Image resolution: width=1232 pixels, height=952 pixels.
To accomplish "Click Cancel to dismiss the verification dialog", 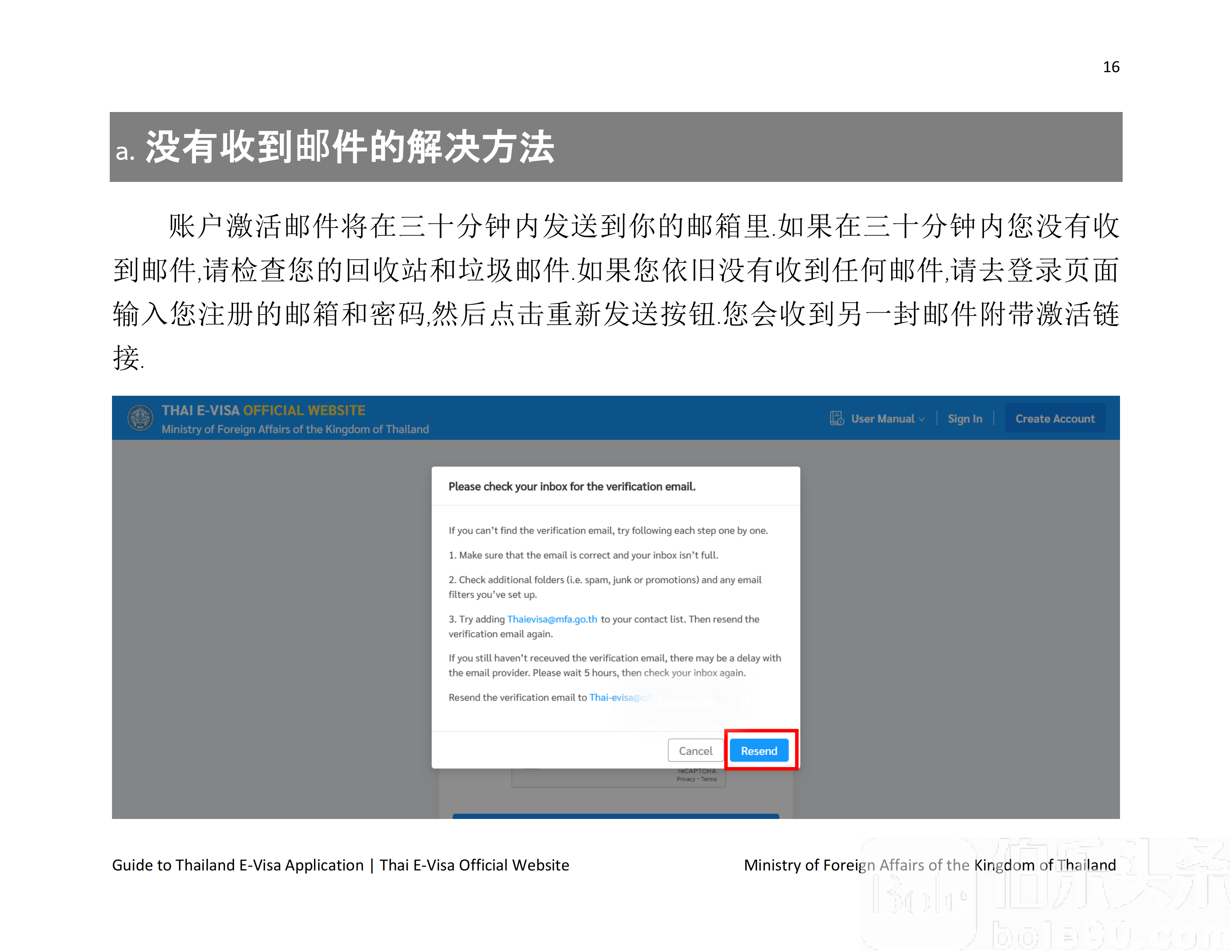I will click(695, 751).
